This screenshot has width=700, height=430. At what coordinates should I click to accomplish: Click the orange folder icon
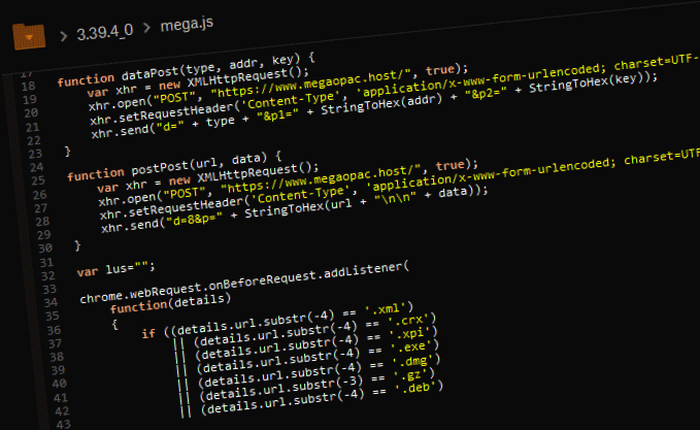[x=27, y=37]
